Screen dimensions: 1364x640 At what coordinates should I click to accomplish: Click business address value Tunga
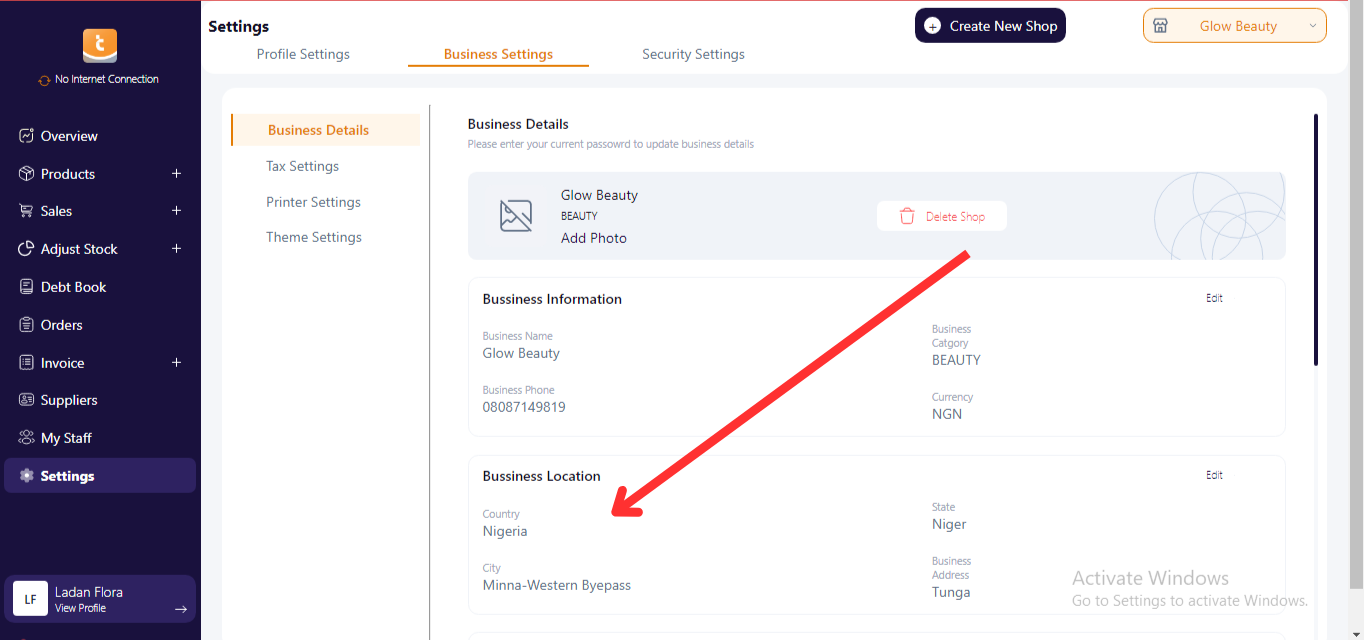click(x=951, y=592)
